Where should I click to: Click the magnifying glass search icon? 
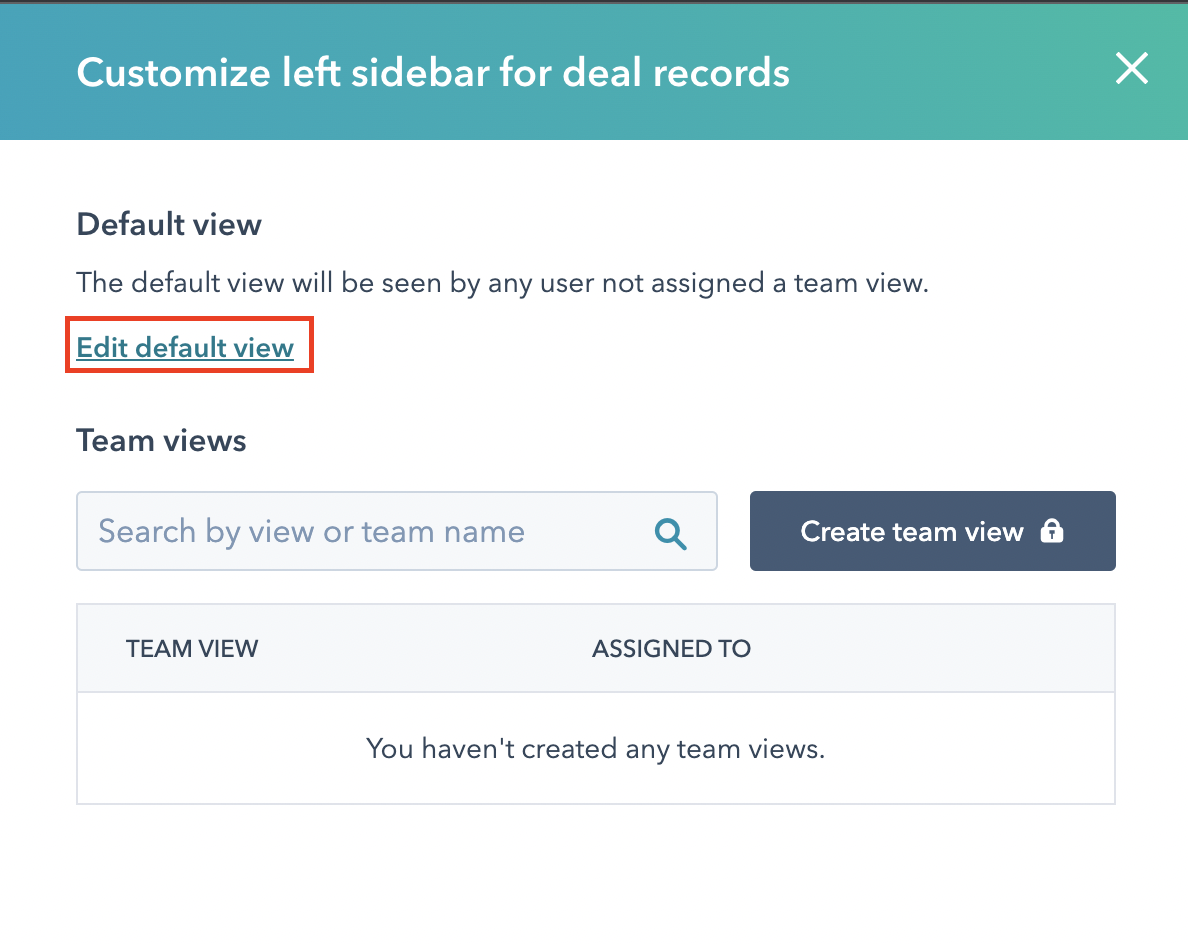point(671,533)
